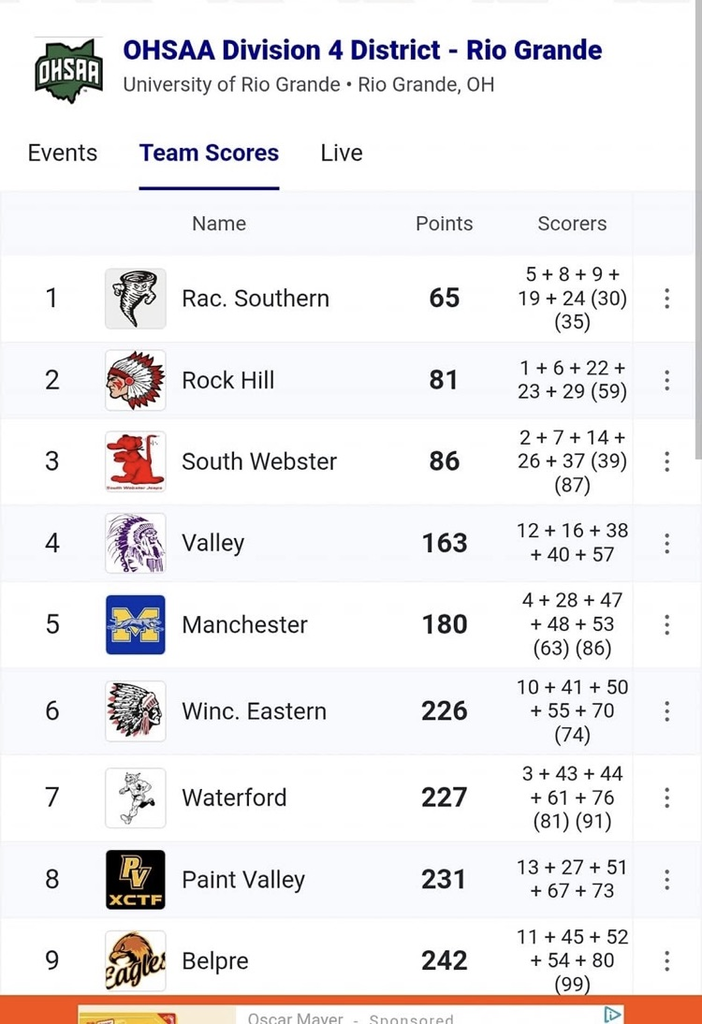Select the Team Scores tab
702x1024 pixels.
click(x=209, y=153)
